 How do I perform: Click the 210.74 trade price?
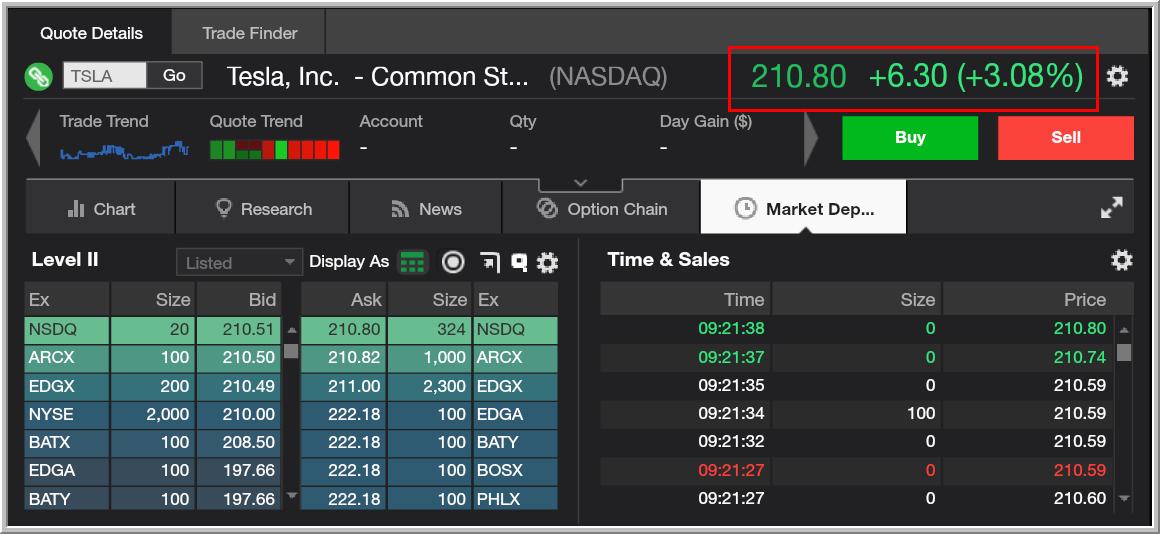click(1080, 357)
